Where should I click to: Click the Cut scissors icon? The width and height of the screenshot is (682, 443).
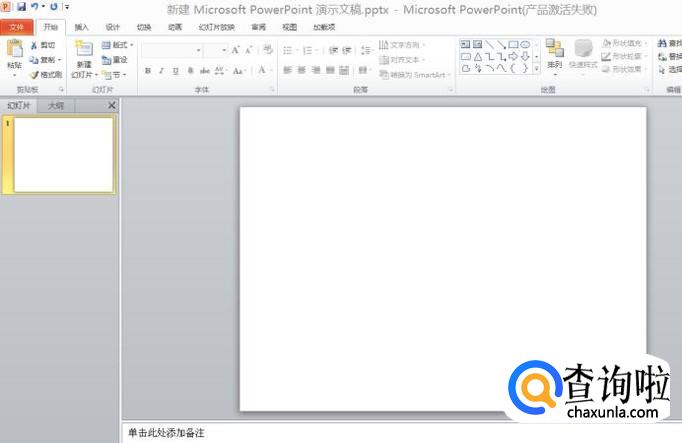(x=34, y=45)
